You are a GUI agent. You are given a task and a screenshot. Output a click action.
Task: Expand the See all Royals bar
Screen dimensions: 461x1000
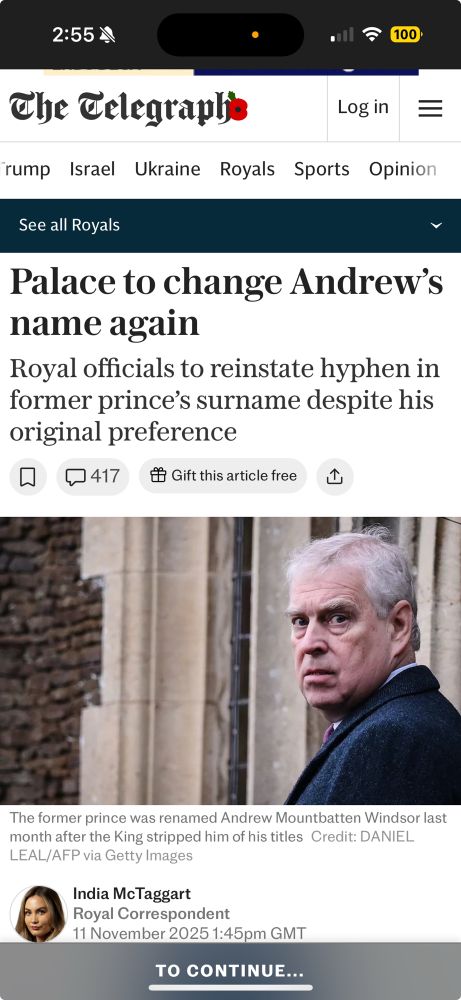click(230, 225)
